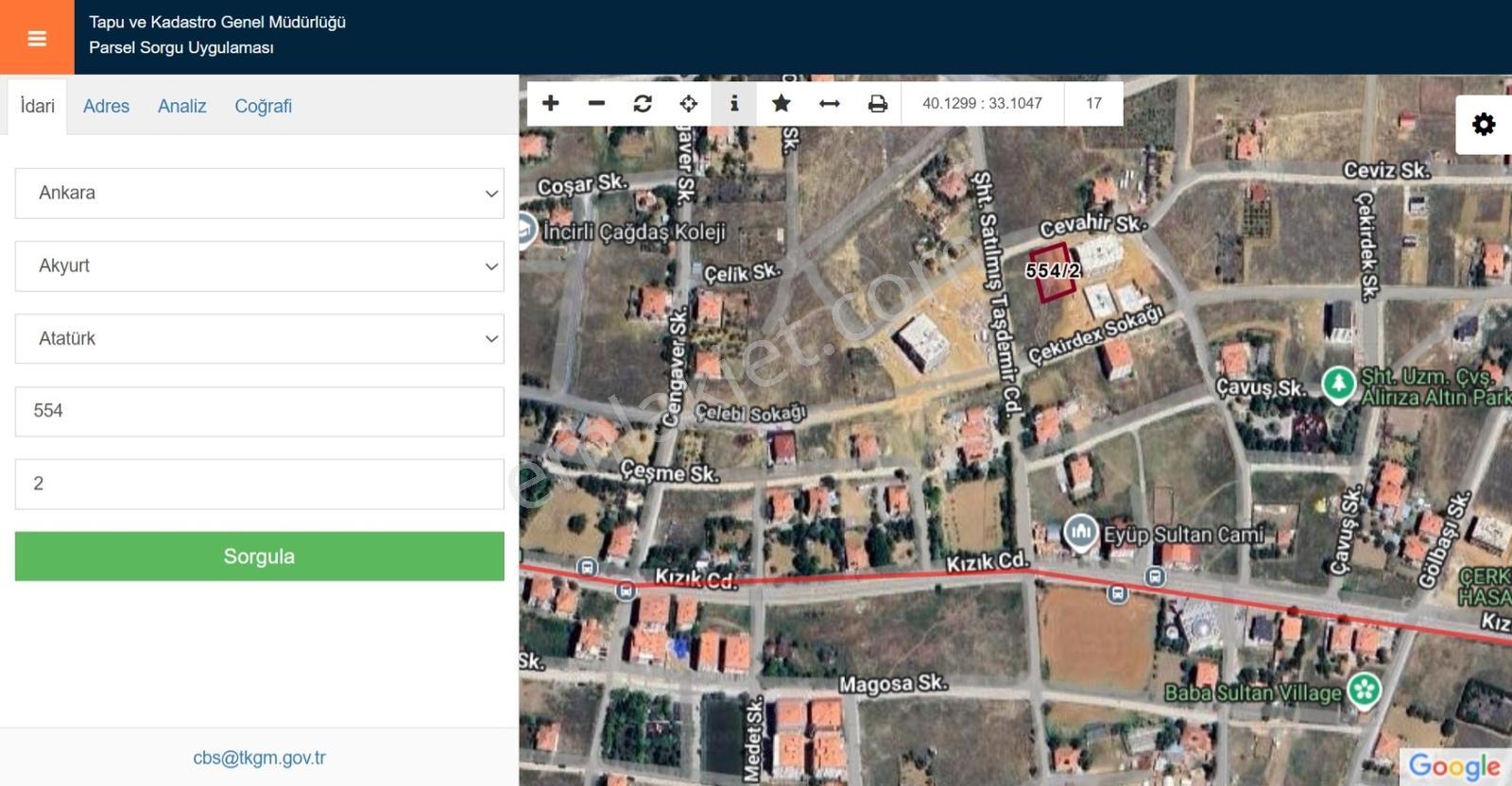
Task: Click the zoom level value 17
Action: [x=1093, y=103]
